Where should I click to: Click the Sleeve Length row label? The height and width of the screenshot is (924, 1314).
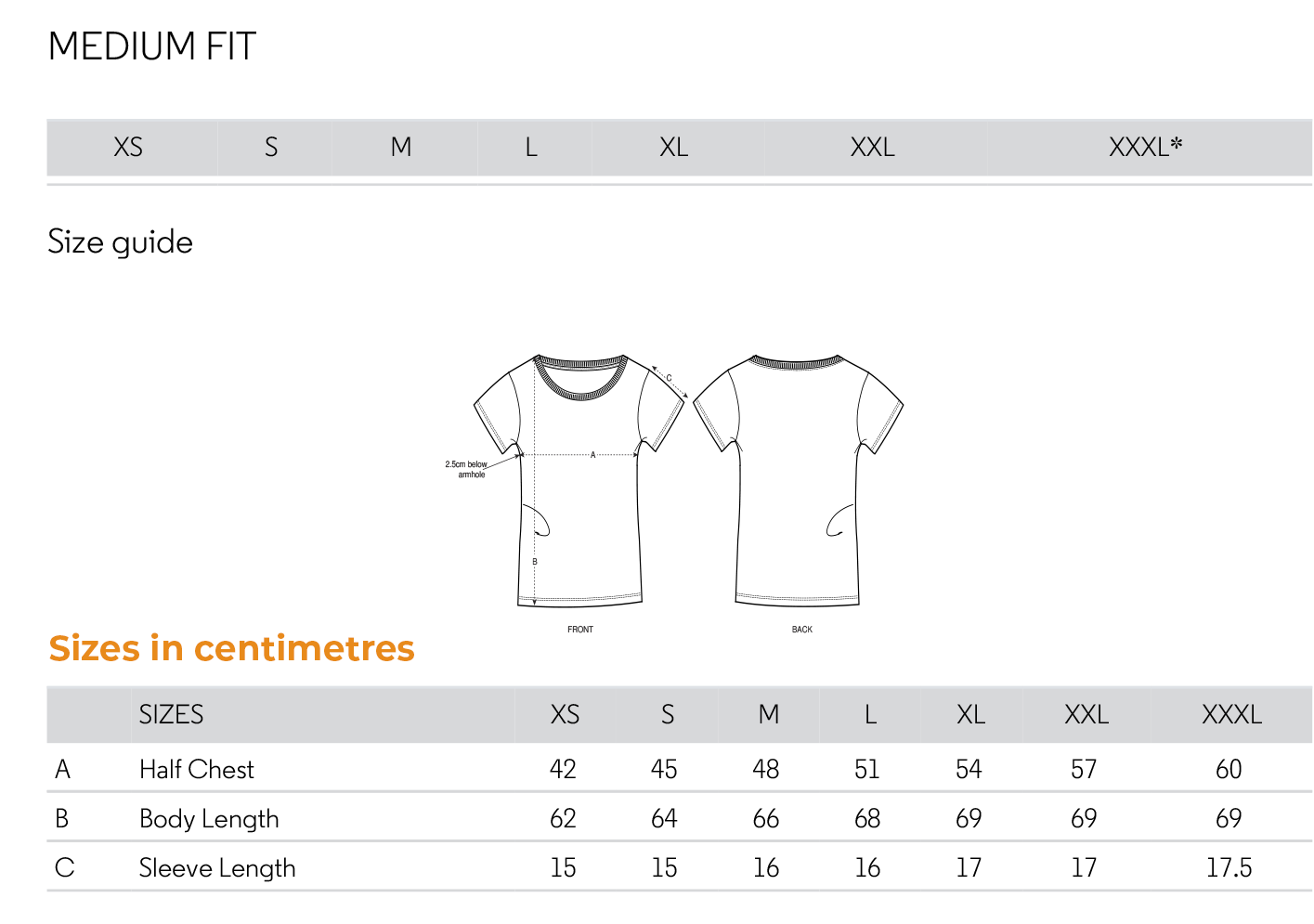217,868
